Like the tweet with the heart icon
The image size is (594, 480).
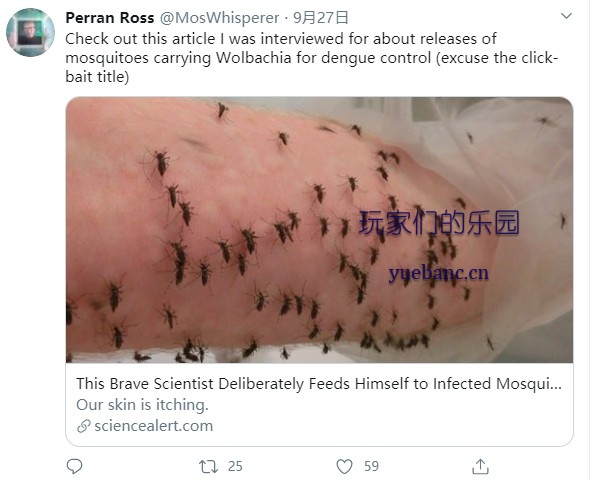coord(344,466)
